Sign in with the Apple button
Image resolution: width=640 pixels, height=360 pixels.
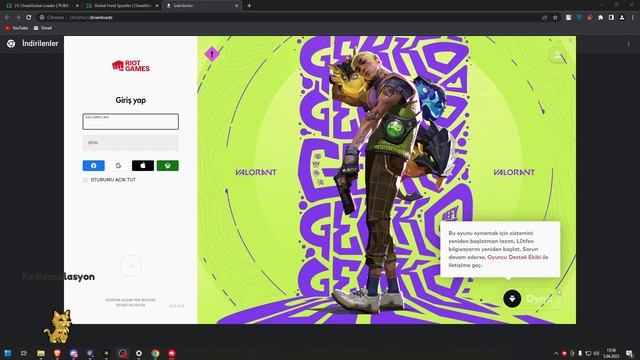[x=143, y=165]
